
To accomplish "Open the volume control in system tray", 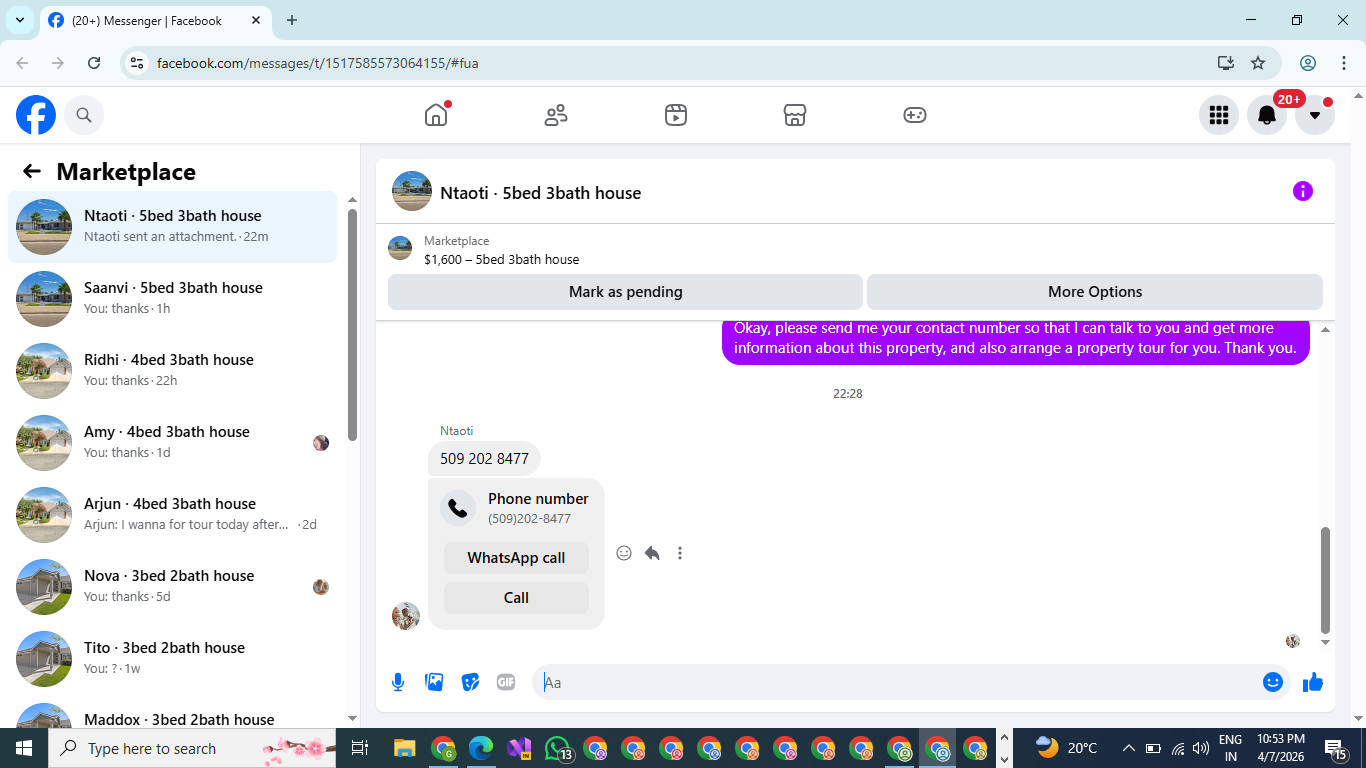I will point(1201,748).
